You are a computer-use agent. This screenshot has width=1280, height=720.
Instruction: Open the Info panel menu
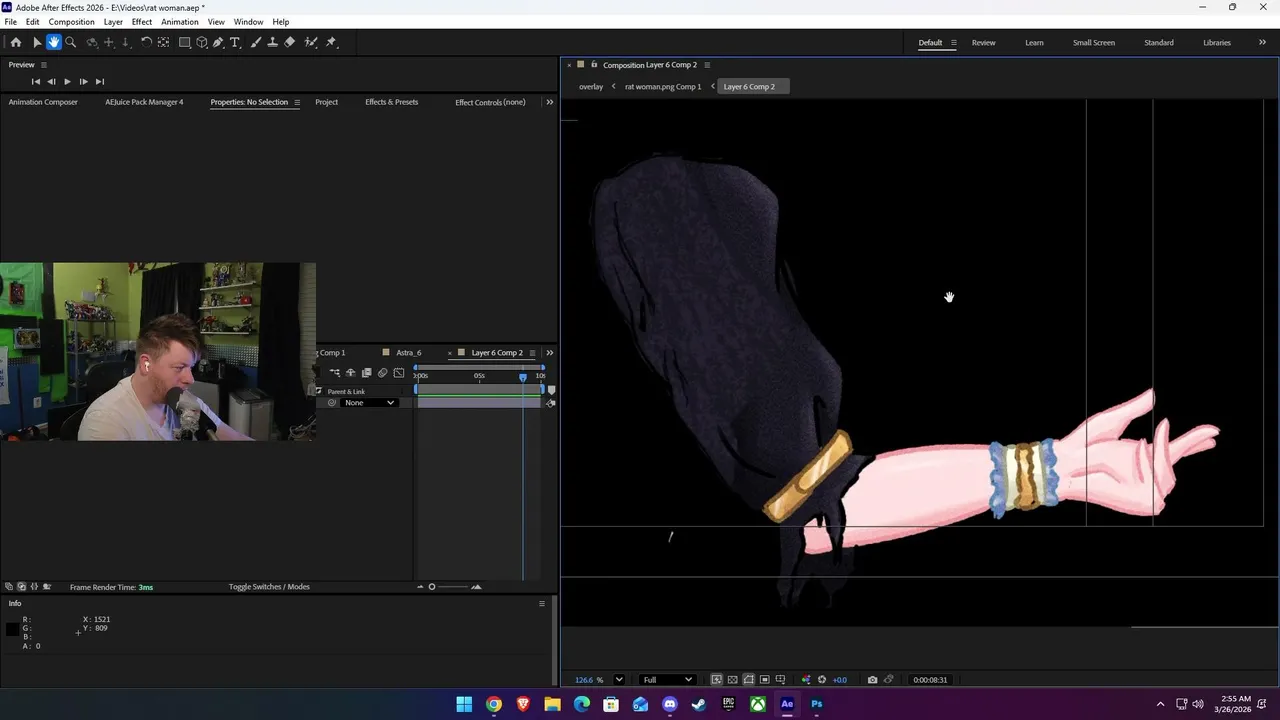pos(542,604)
